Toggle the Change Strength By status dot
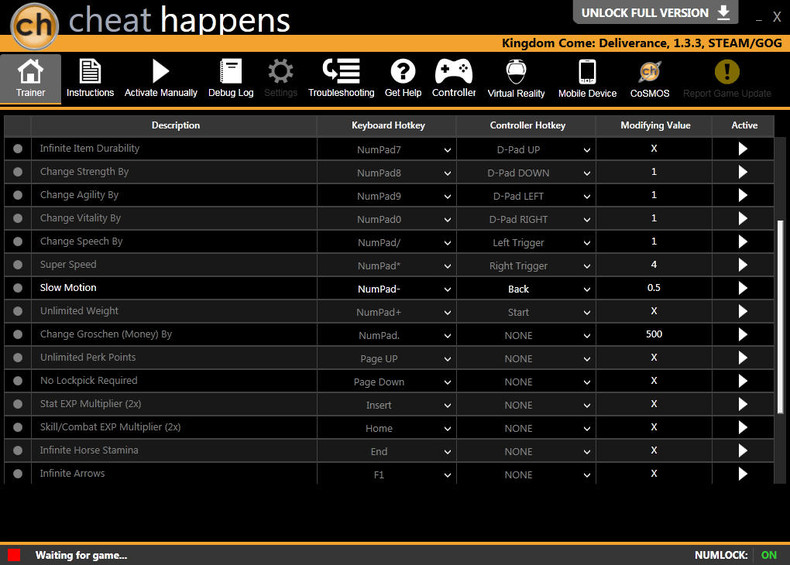 [18, 172]
